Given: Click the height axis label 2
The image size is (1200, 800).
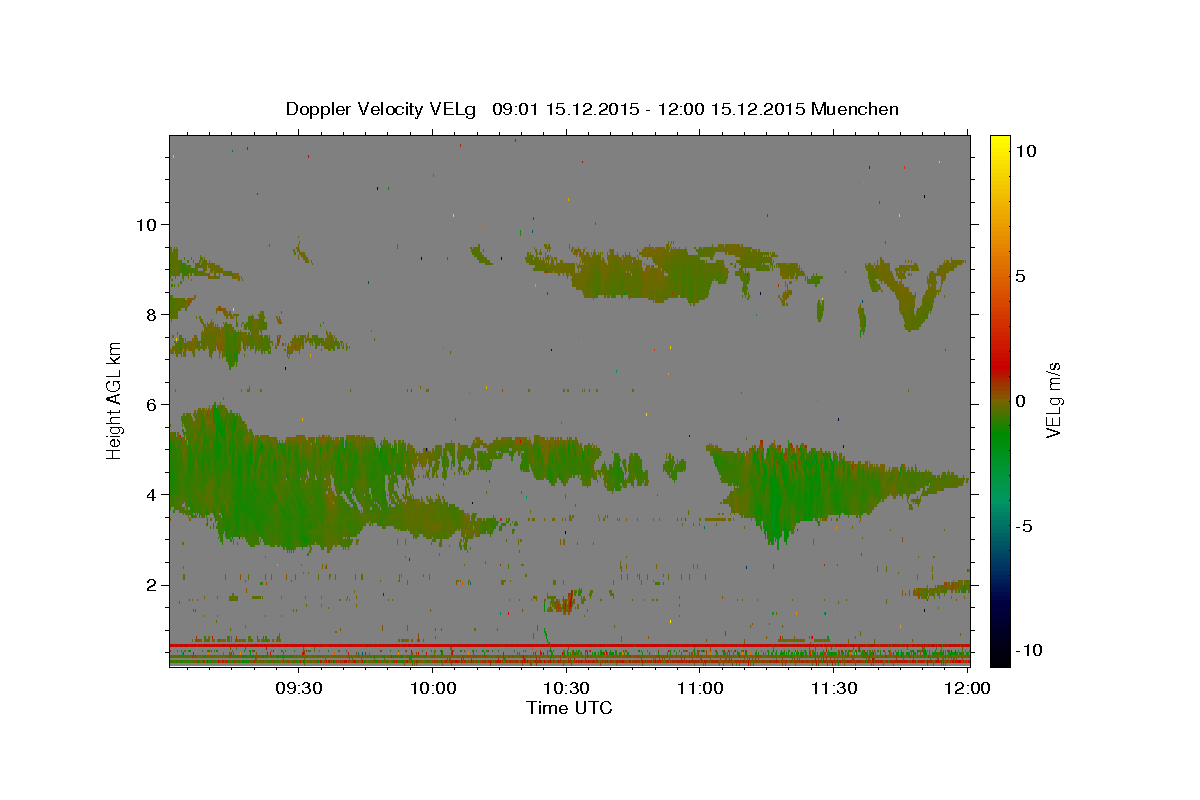Looking at the screenshot, I should pyautogui.click(x=152, y=584).
